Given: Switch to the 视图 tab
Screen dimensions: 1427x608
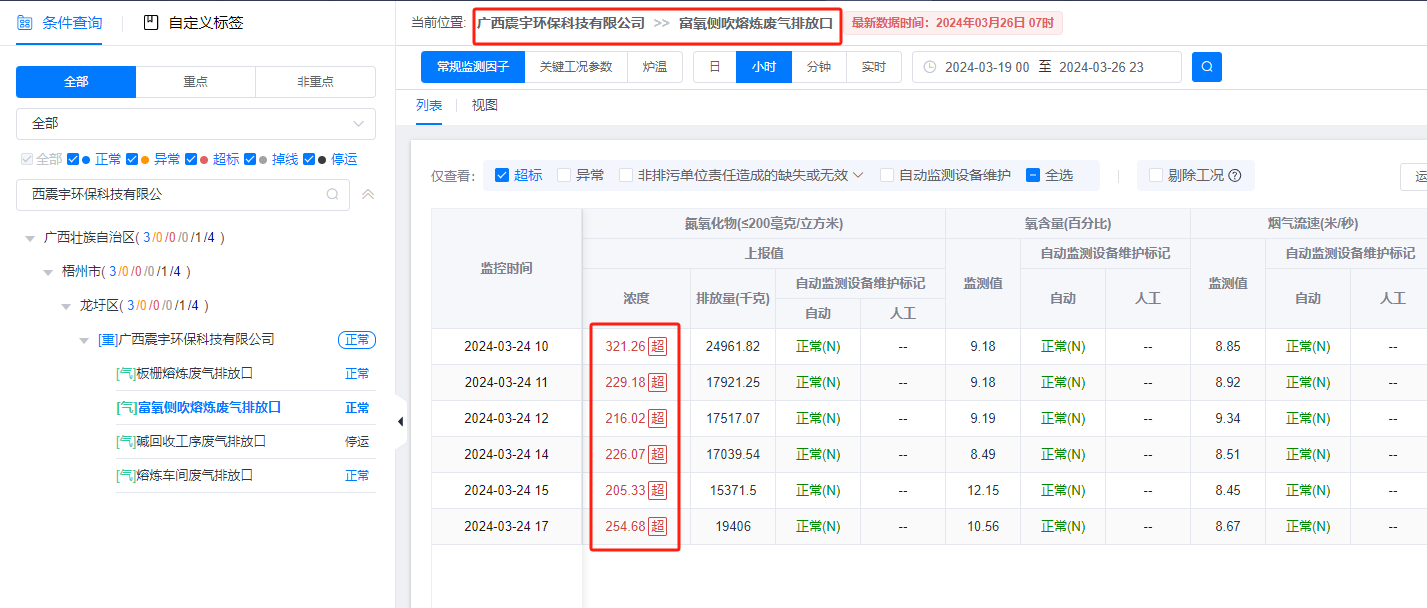Looking at the screenshot, I should [x=485, y=105].
